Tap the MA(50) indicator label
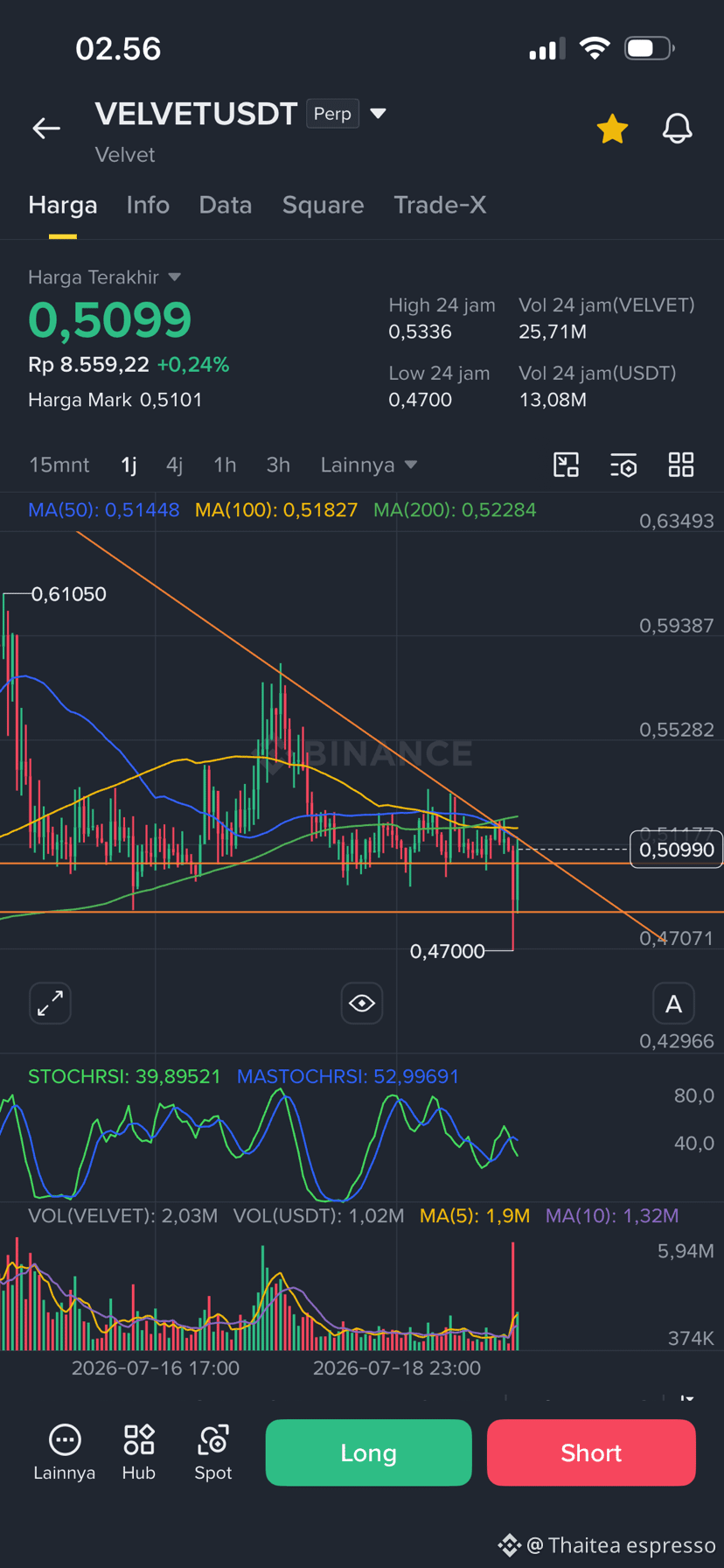Screen dimensions: 724x1568 point(103,510)
